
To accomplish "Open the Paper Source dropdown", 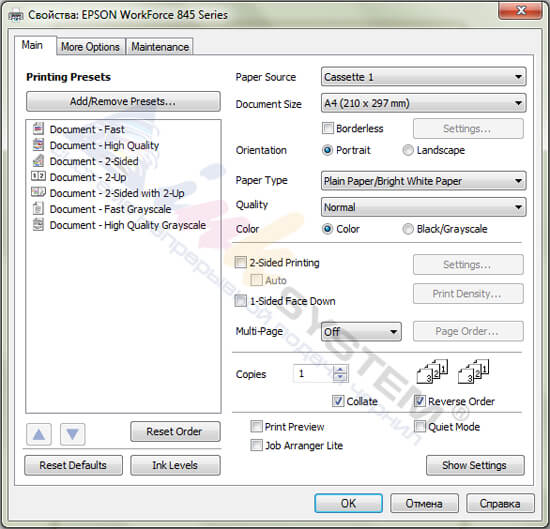I will point(423,77).
